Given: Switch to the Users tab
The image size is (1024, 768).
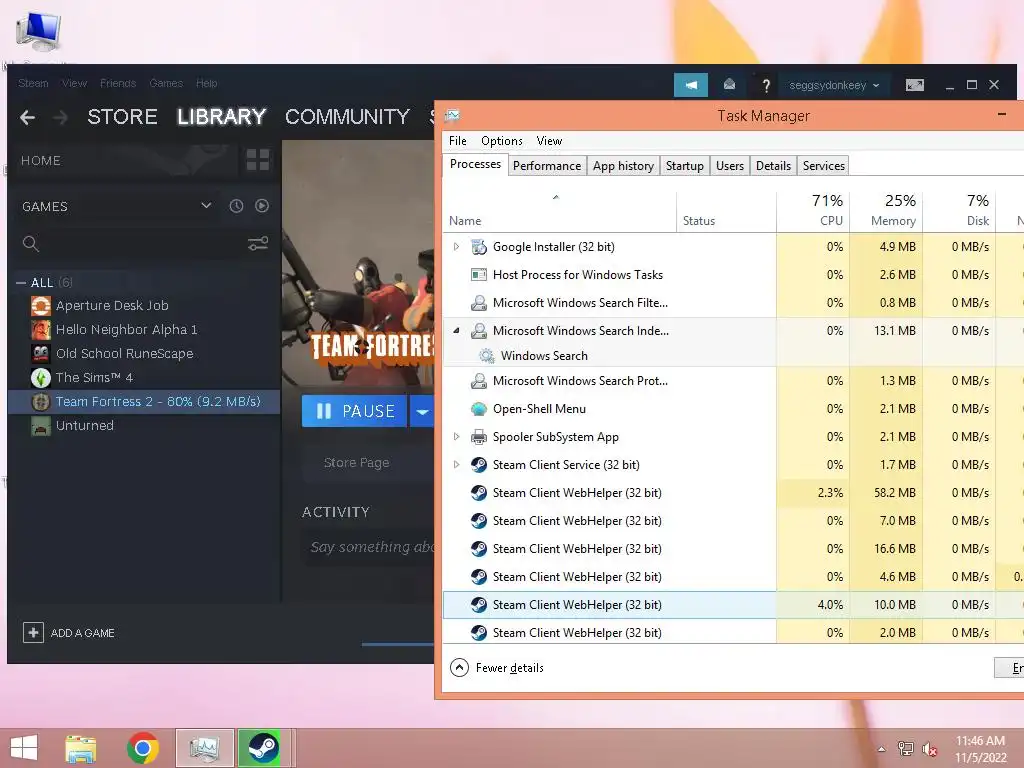Looking at the screenshot, I should click(729, 166).
